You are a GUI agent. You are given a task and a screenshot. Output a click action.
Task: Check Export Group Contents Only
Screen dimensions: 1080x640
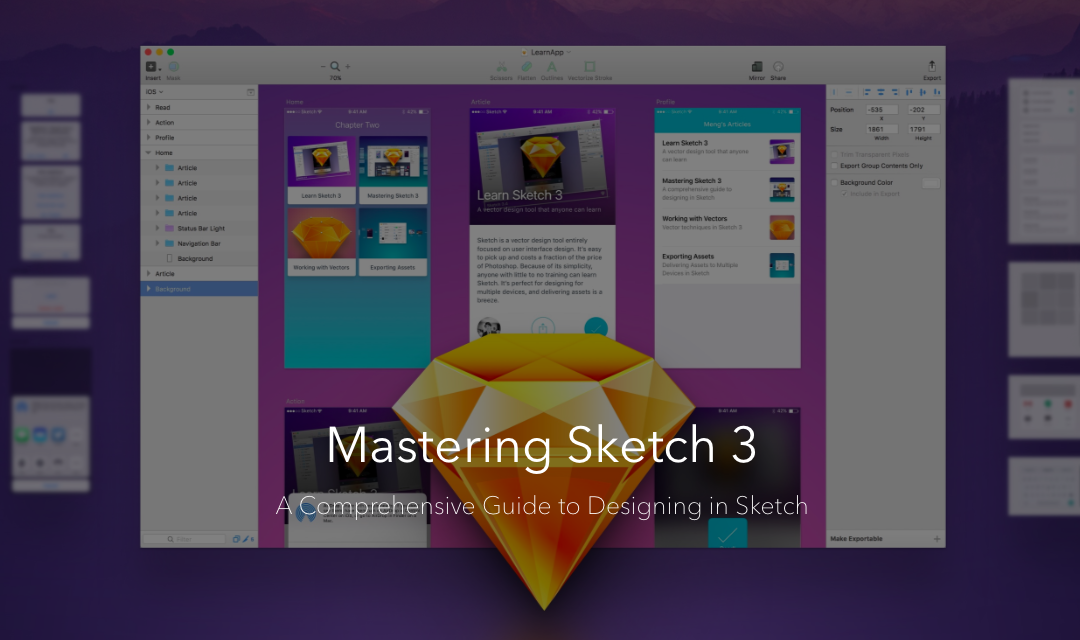click(835, 166)
